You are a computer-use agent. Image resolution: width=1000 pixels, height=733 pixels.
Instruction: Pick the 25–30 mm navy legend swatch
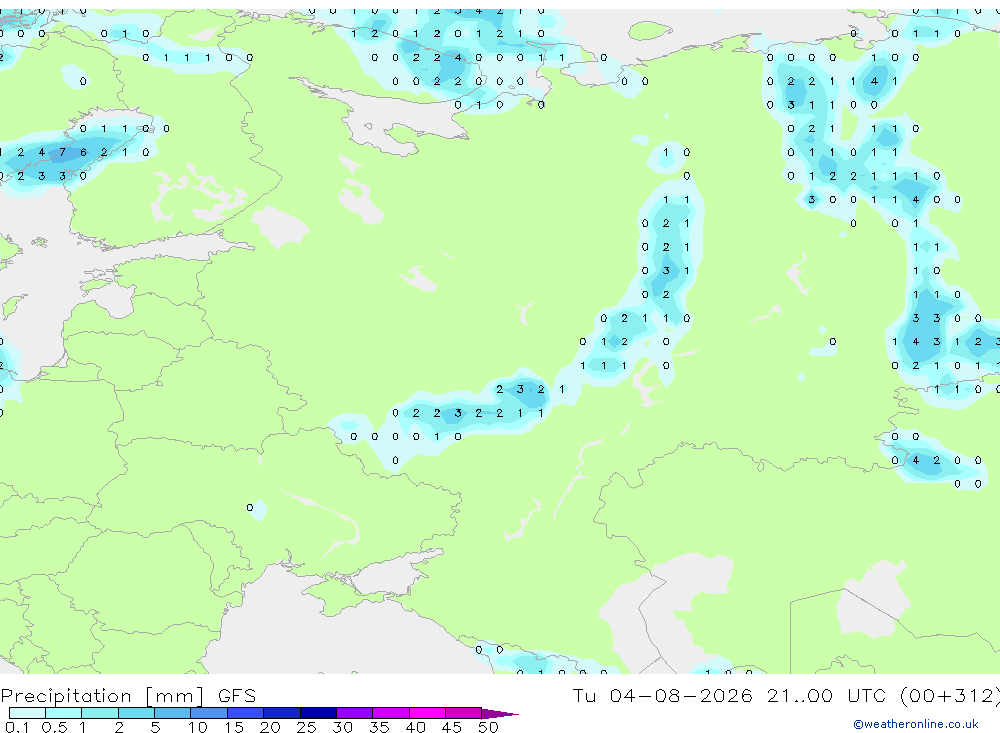point(318,713)
